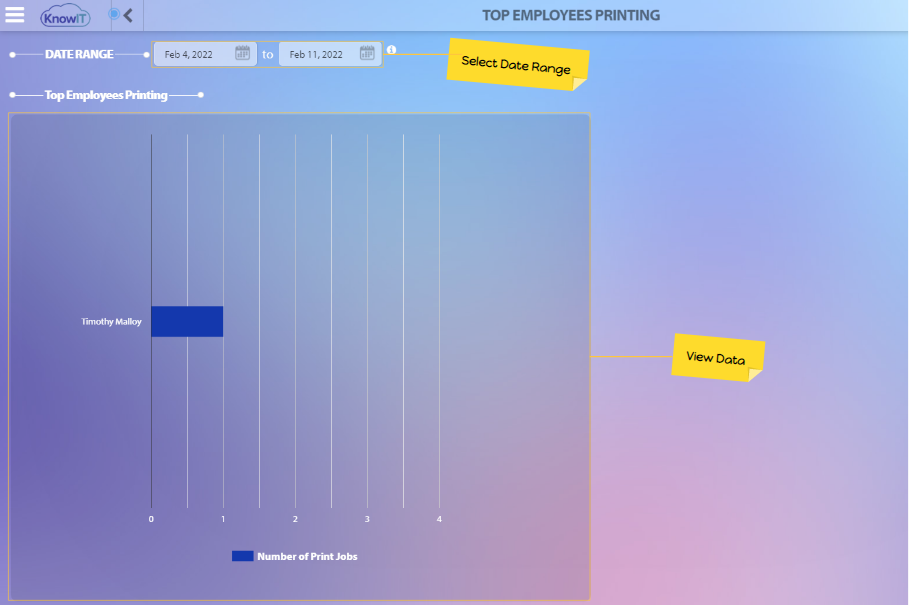This screenshot has height=605, width=909.
Task: Click the axis value 2 on chart
Action: click(x=295, y=519)
